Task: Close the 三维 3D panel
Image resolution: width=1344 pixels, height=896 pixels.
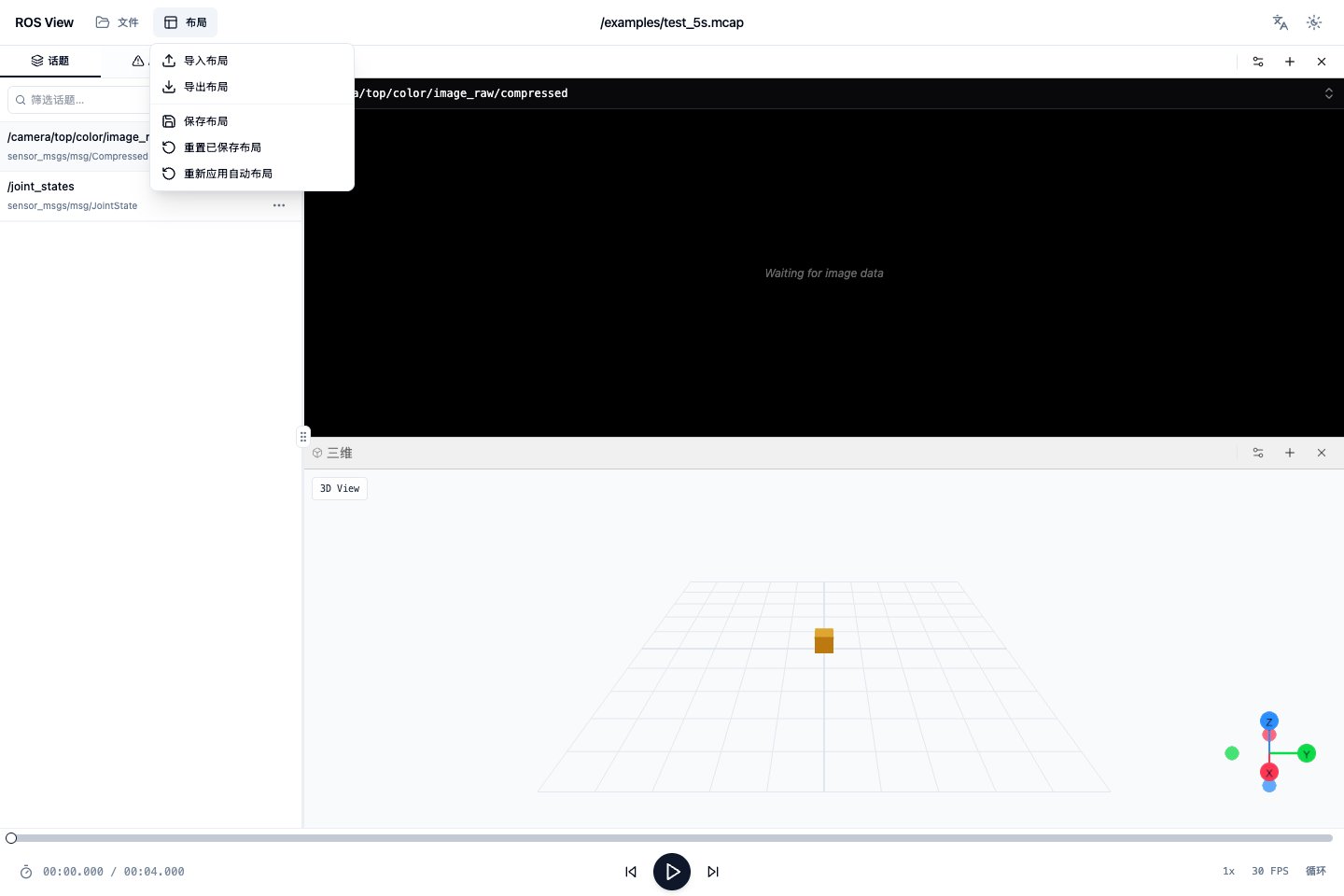Action: point(1322,453)
